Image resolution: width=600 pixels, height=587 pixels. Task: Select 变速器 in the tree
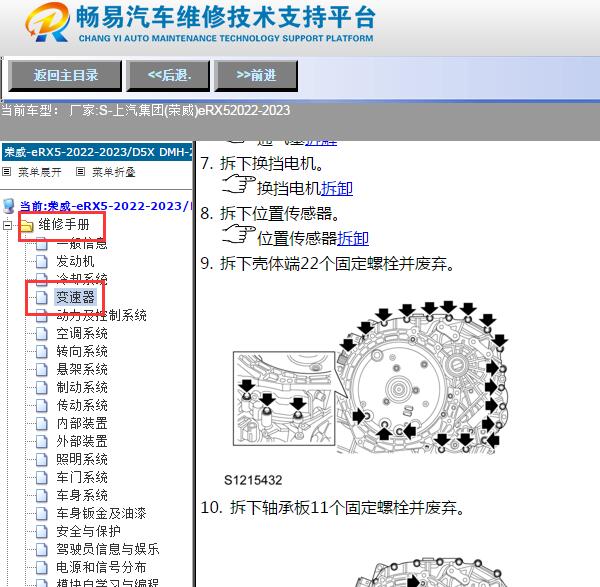[75, 297]
